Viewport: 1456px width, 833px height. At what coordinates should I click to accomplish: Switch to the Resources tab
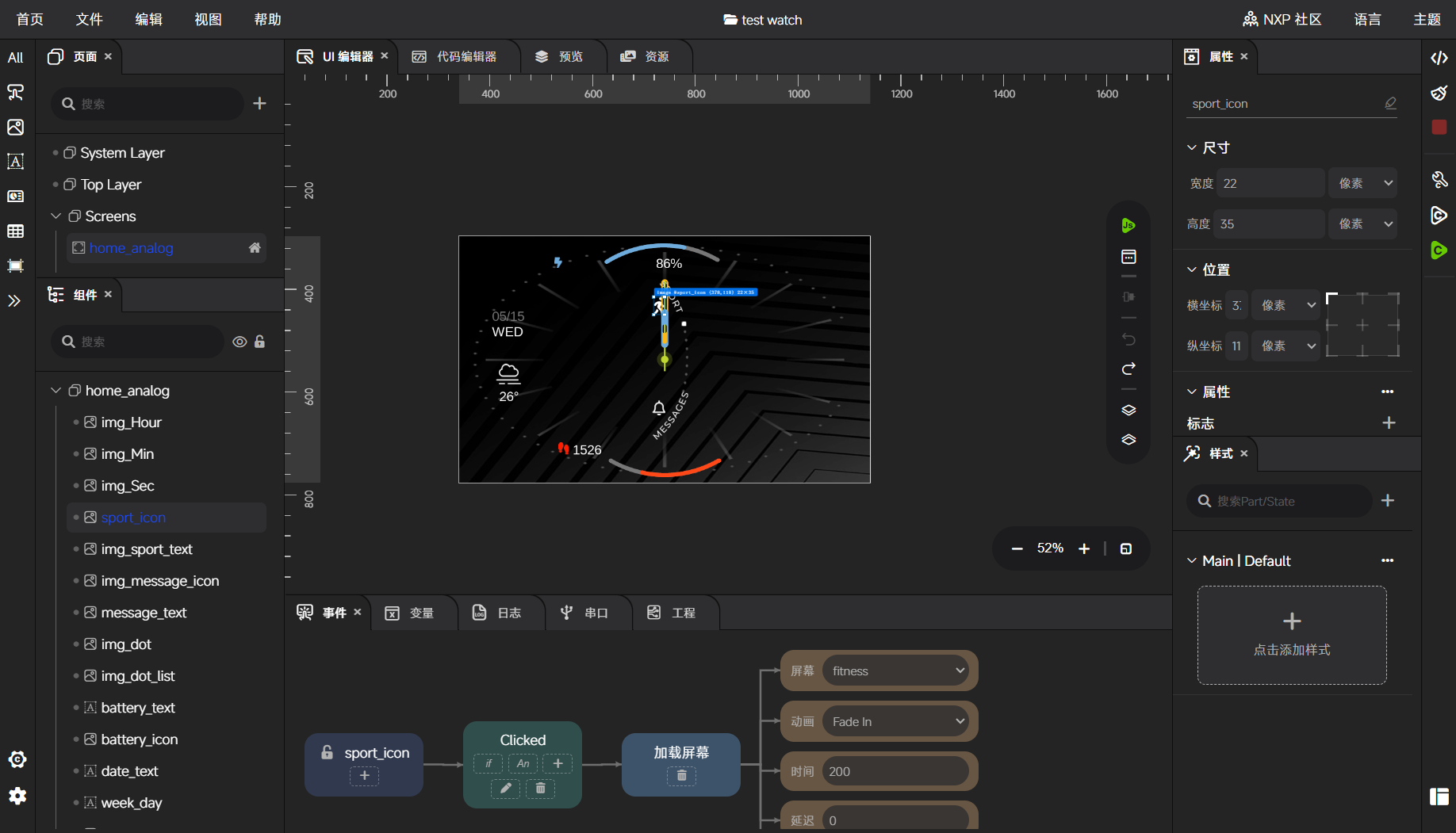645,57
